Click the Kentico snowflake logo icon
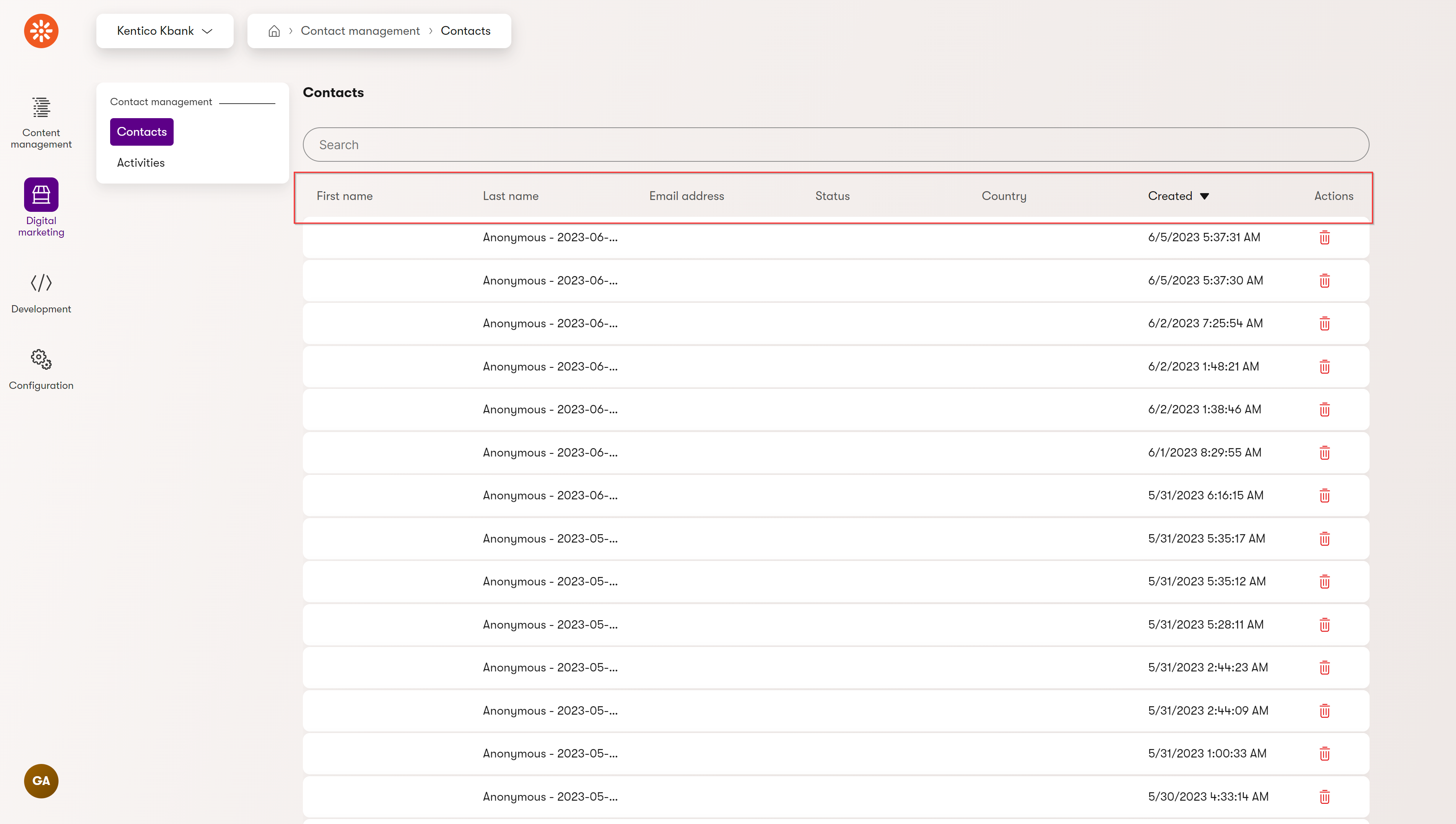 click(x=40, y=30)
